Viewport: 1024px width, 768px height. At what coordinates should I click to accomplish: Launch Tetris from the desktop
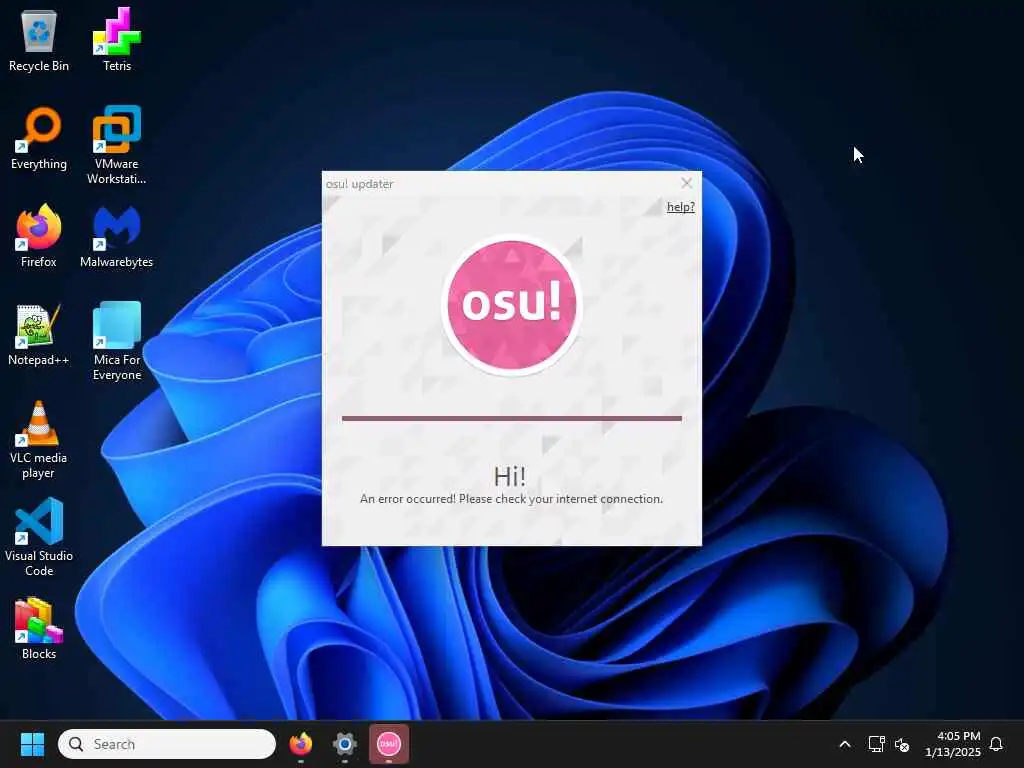point(117,39)
